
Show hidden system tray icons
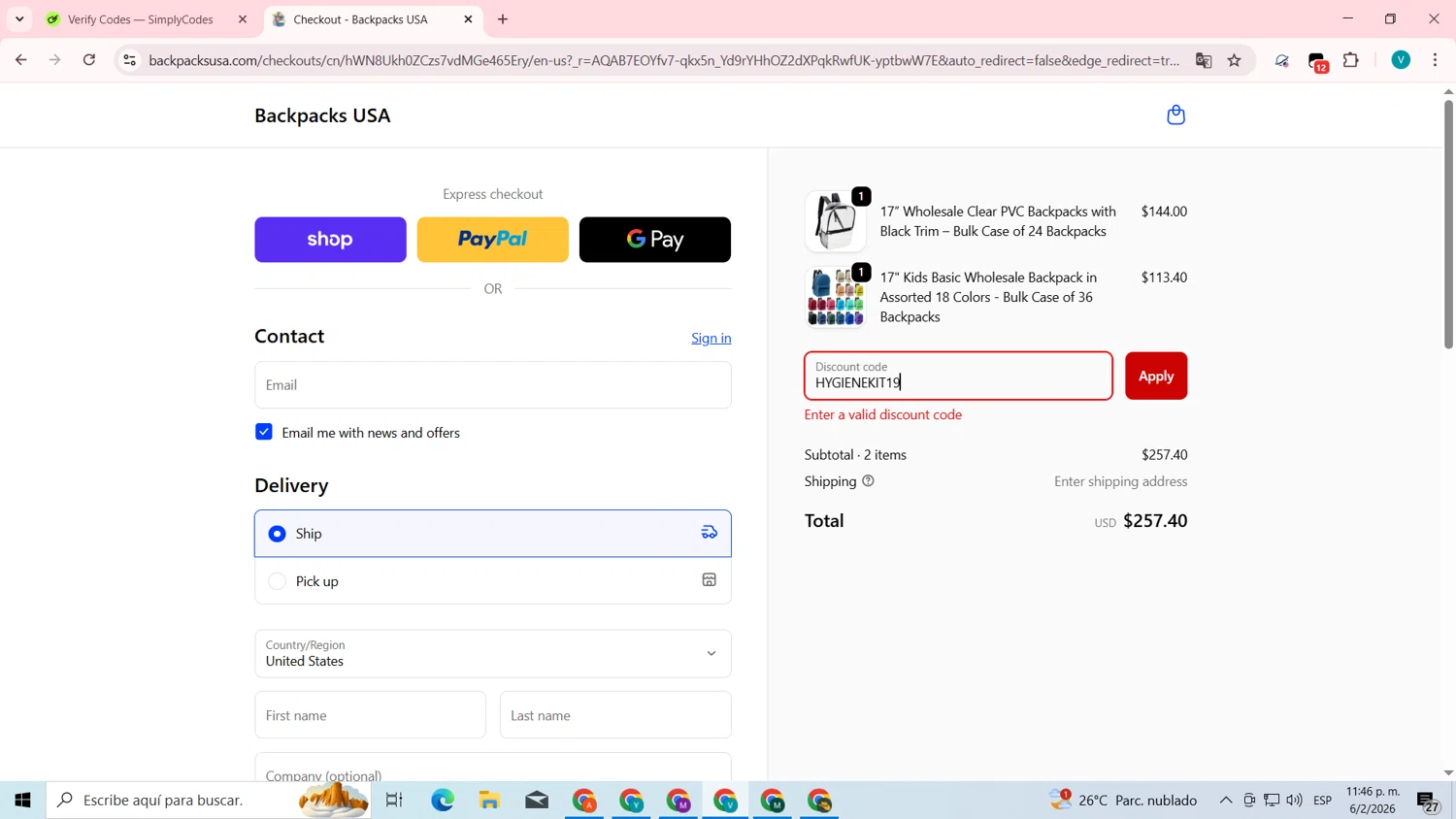coord(1226,800)
